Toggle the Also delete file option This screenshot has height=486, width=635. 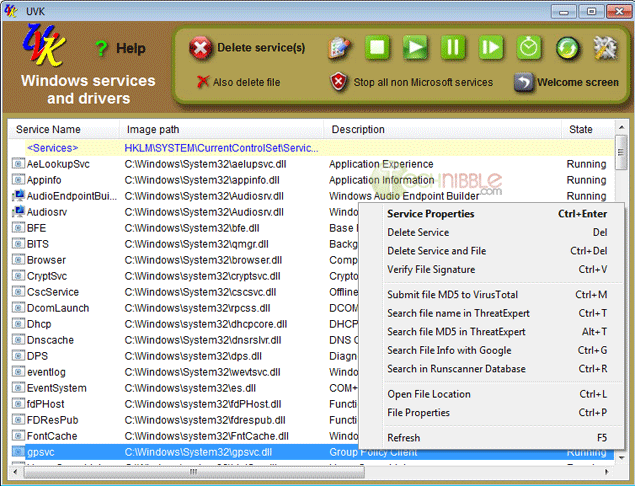238,82
